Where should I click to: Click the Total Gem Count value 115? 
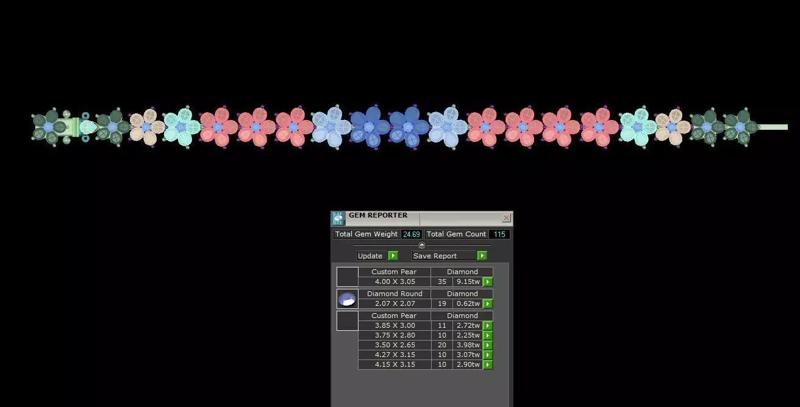click(x=499, y=234)
